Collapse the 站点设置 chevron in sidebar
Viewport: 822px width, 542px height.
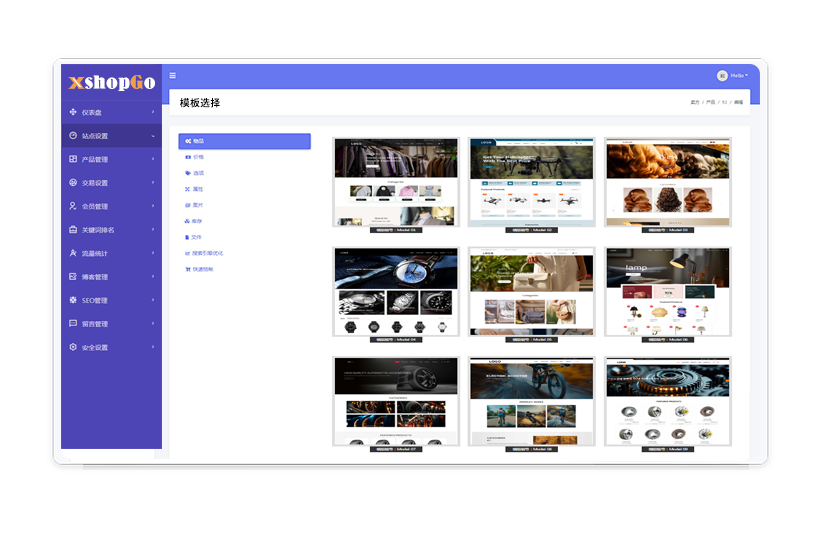(153, 136)
